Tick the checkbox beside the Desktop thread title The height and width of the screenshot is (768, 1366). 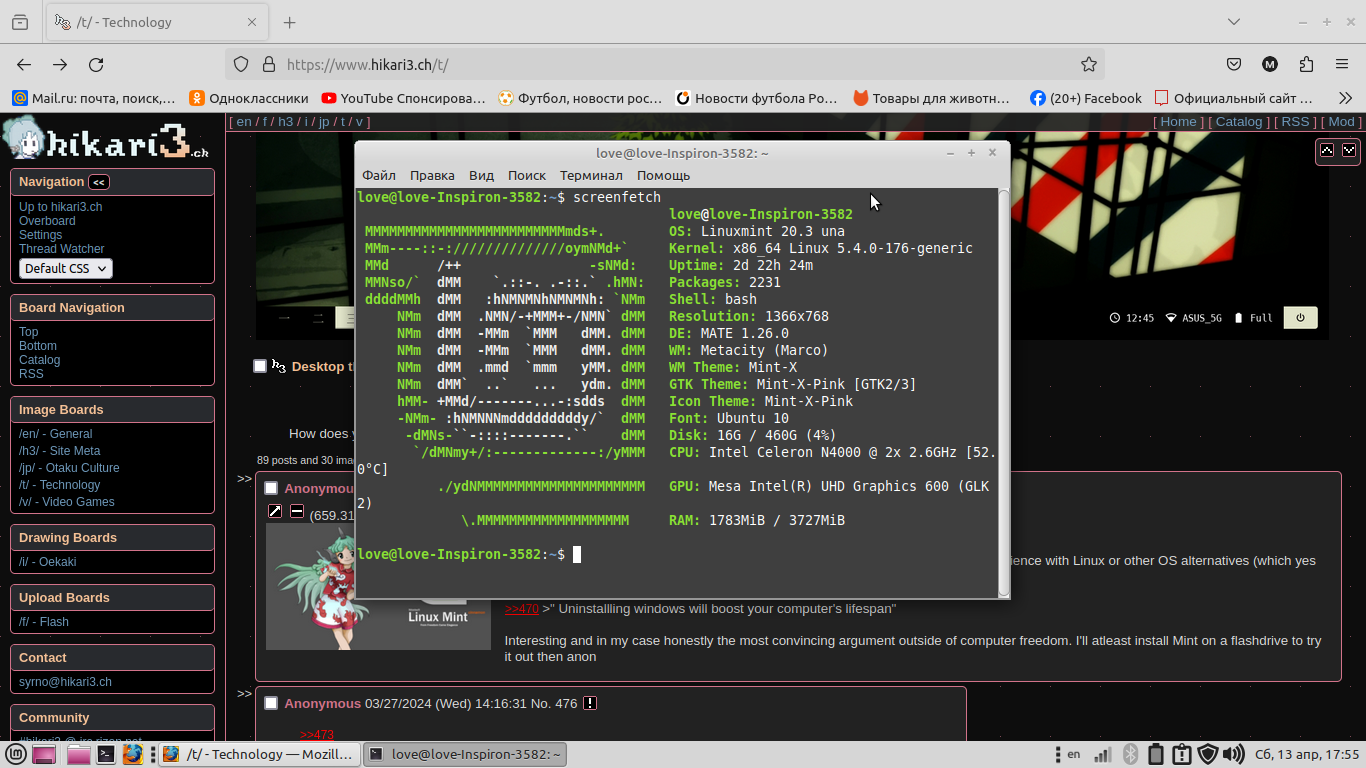coord(260,366)
